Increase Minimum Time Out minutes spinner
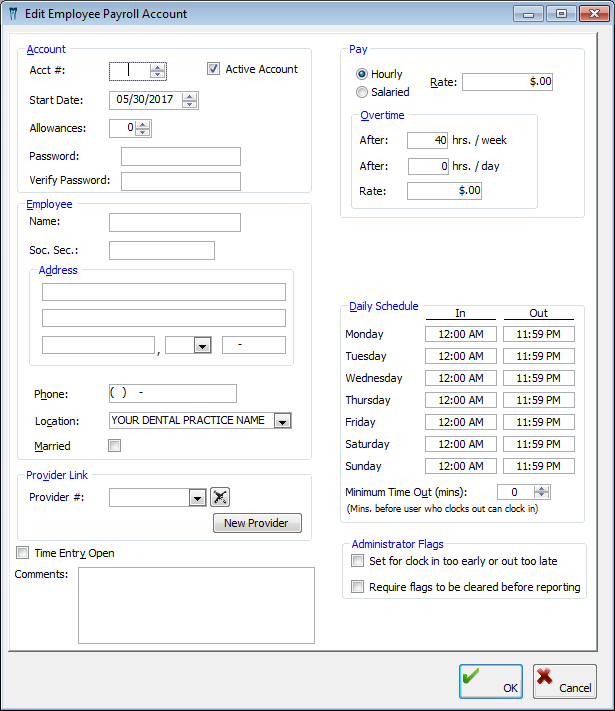Screen dimensions: 615x711 (542, 489)
